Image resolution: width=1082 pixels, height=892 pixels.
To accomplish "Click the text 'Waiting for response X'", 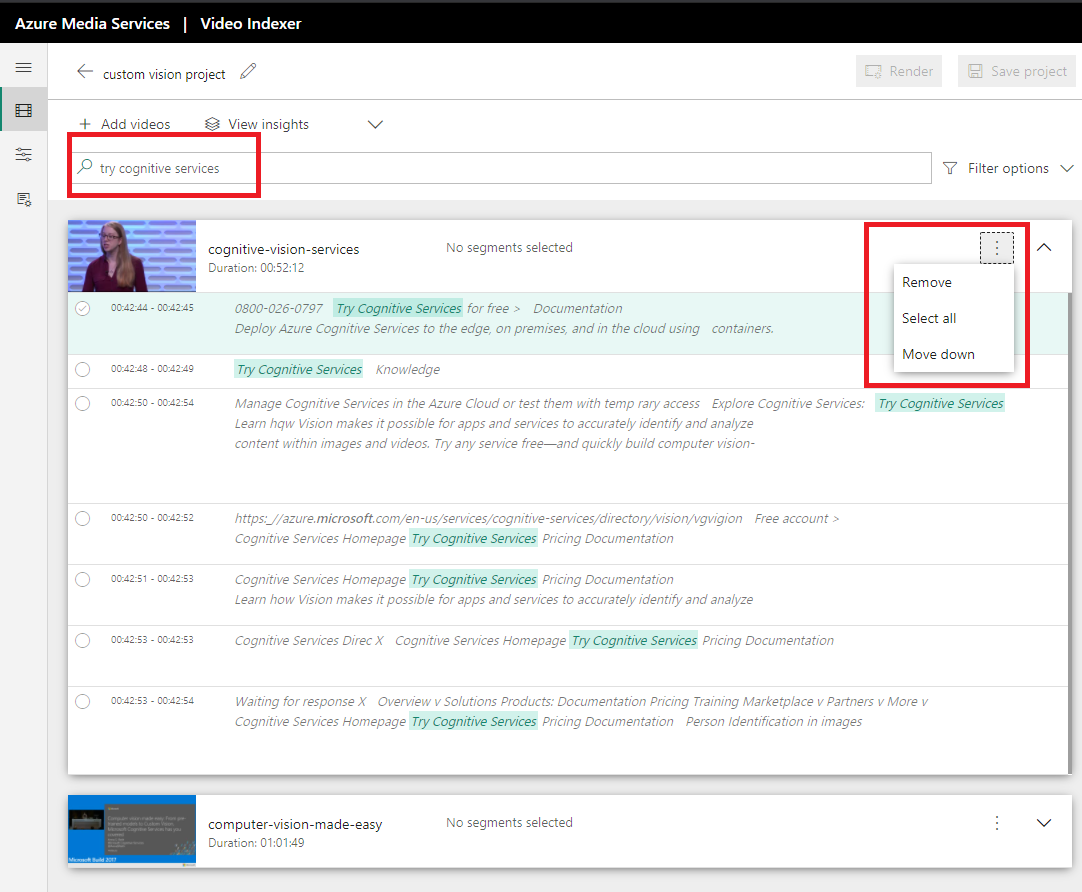I will (x=300, y=702).
